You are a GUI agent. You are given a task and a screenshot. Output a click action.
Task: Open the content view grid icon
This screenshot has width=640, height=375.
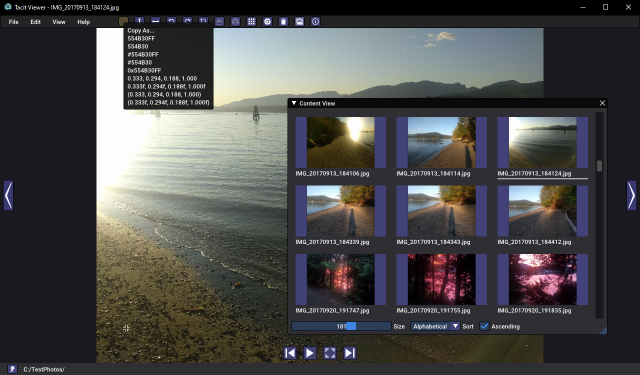[251, 22]
